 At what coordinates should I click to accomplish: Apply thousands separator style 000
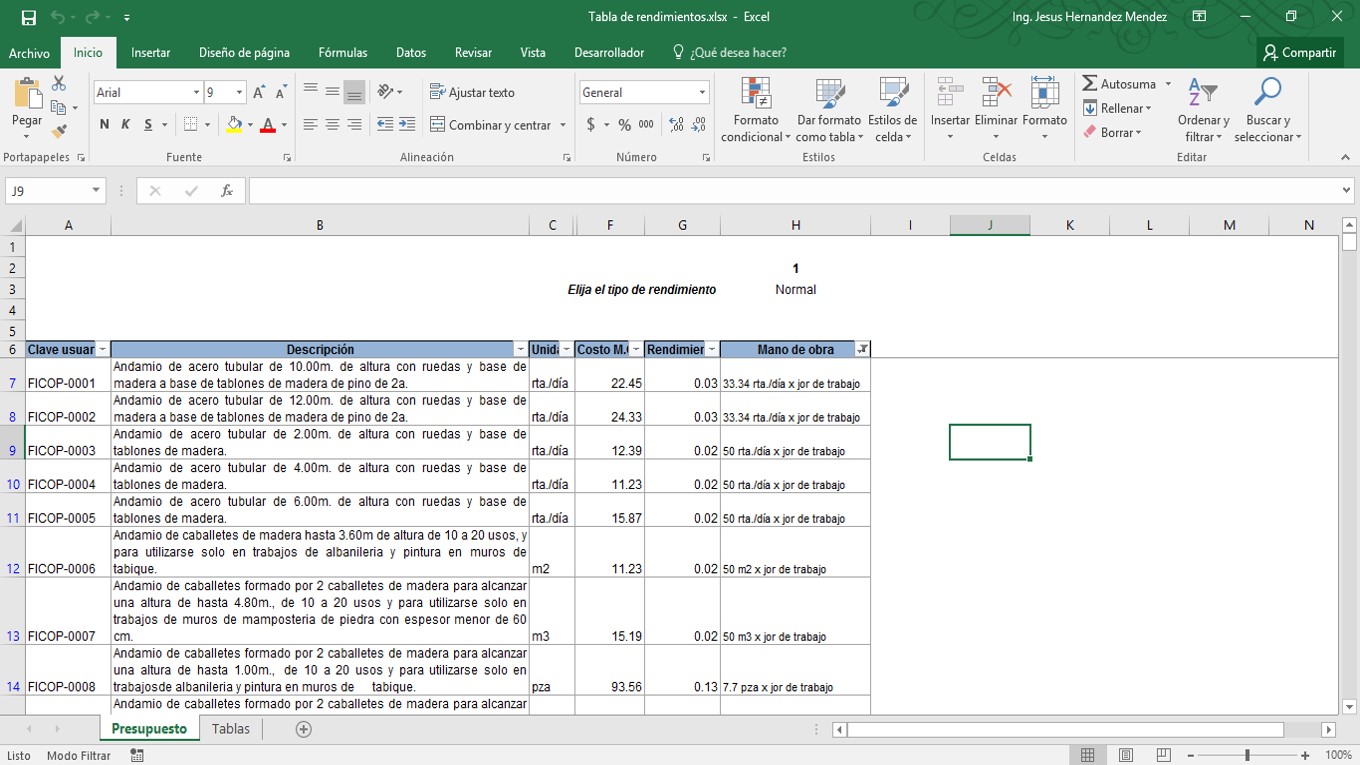point(646,125)
